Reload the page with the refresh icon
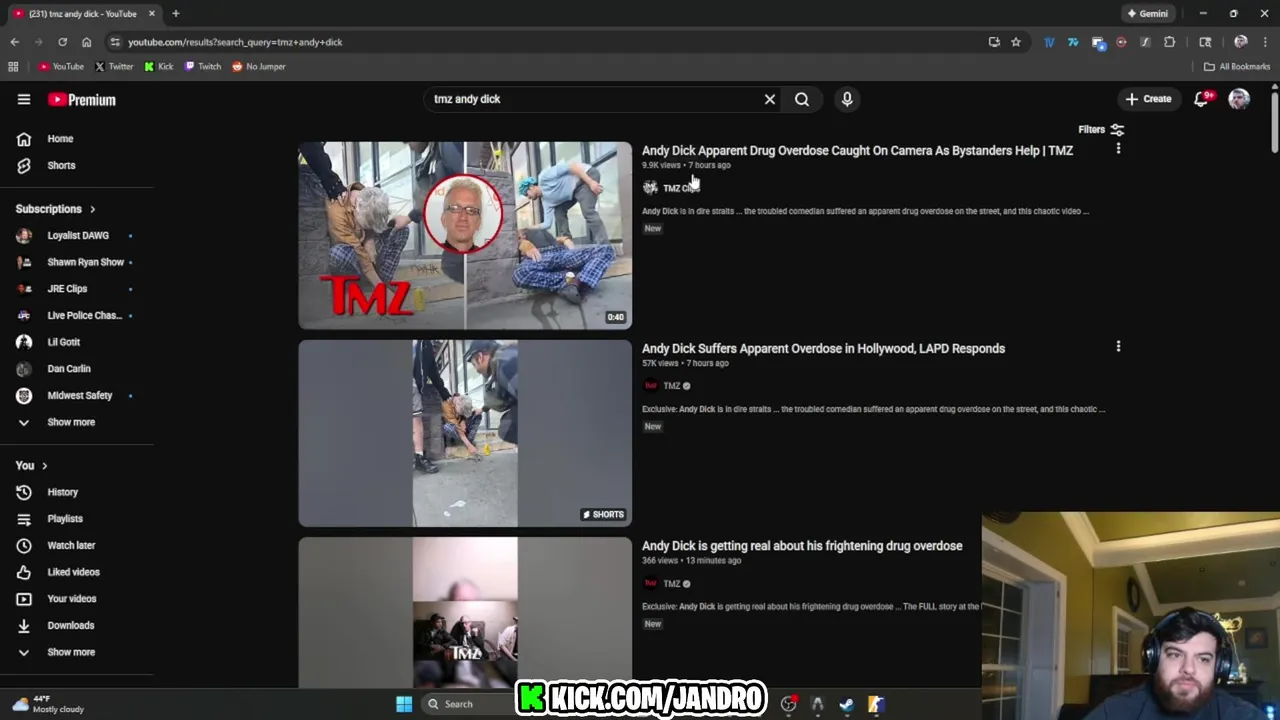 click(62, 42)
